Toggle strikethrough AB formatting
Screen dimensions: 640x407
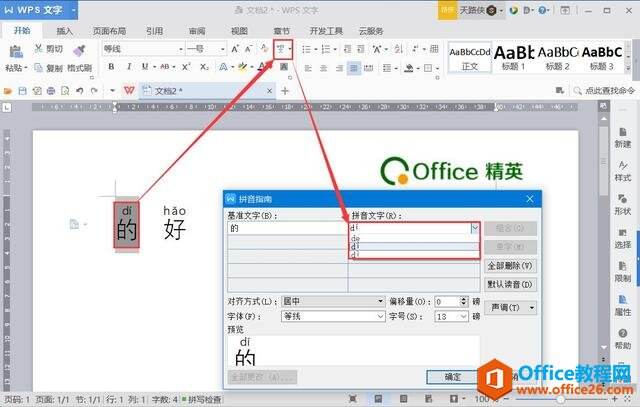[165, 67]
